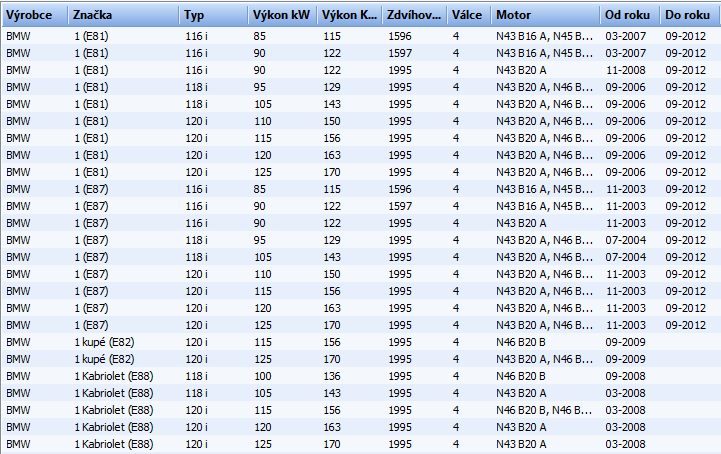
Task: Sort by the Výrobce column header
Action: 34,15
